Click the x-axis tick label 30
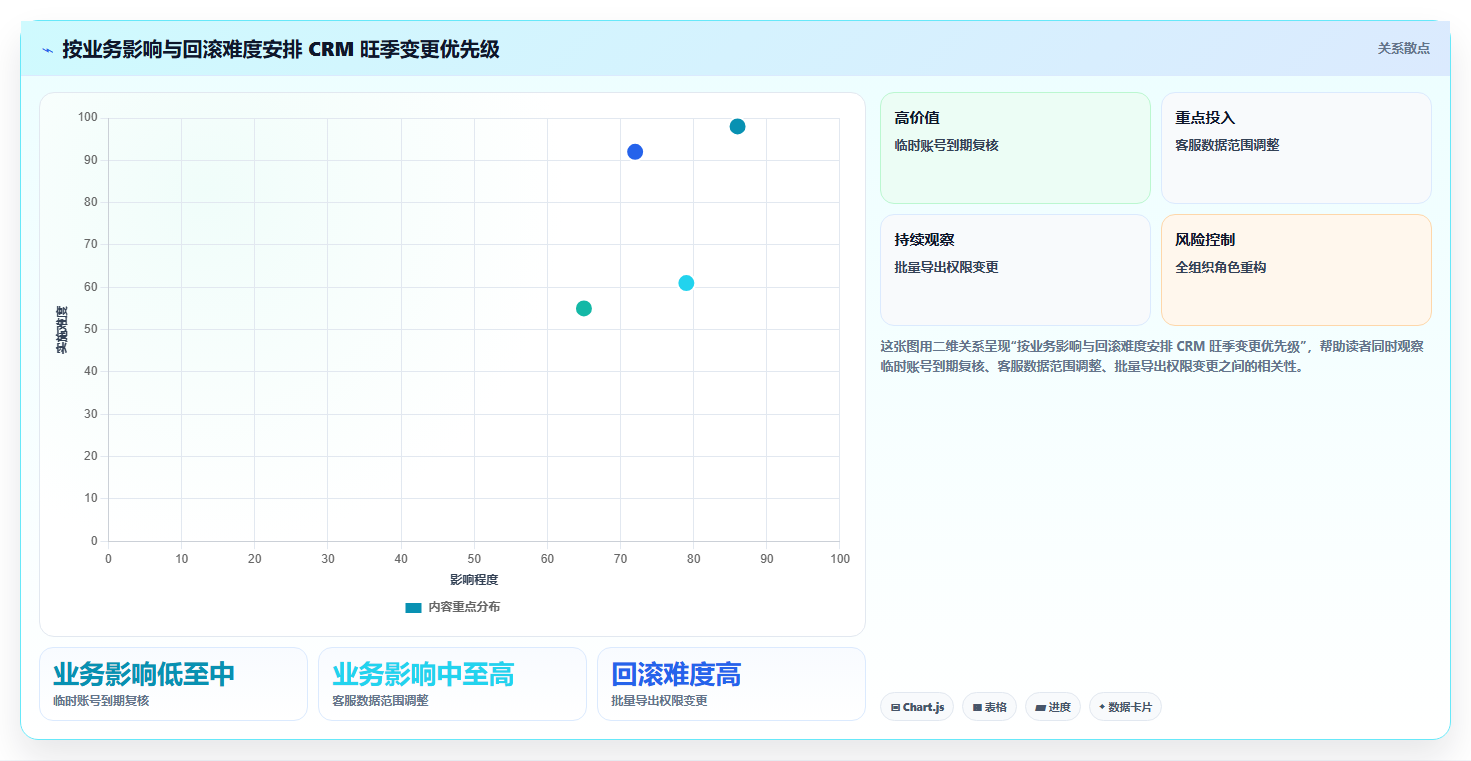The height and width of the screenshot is (761, 1471). (328, 559)
